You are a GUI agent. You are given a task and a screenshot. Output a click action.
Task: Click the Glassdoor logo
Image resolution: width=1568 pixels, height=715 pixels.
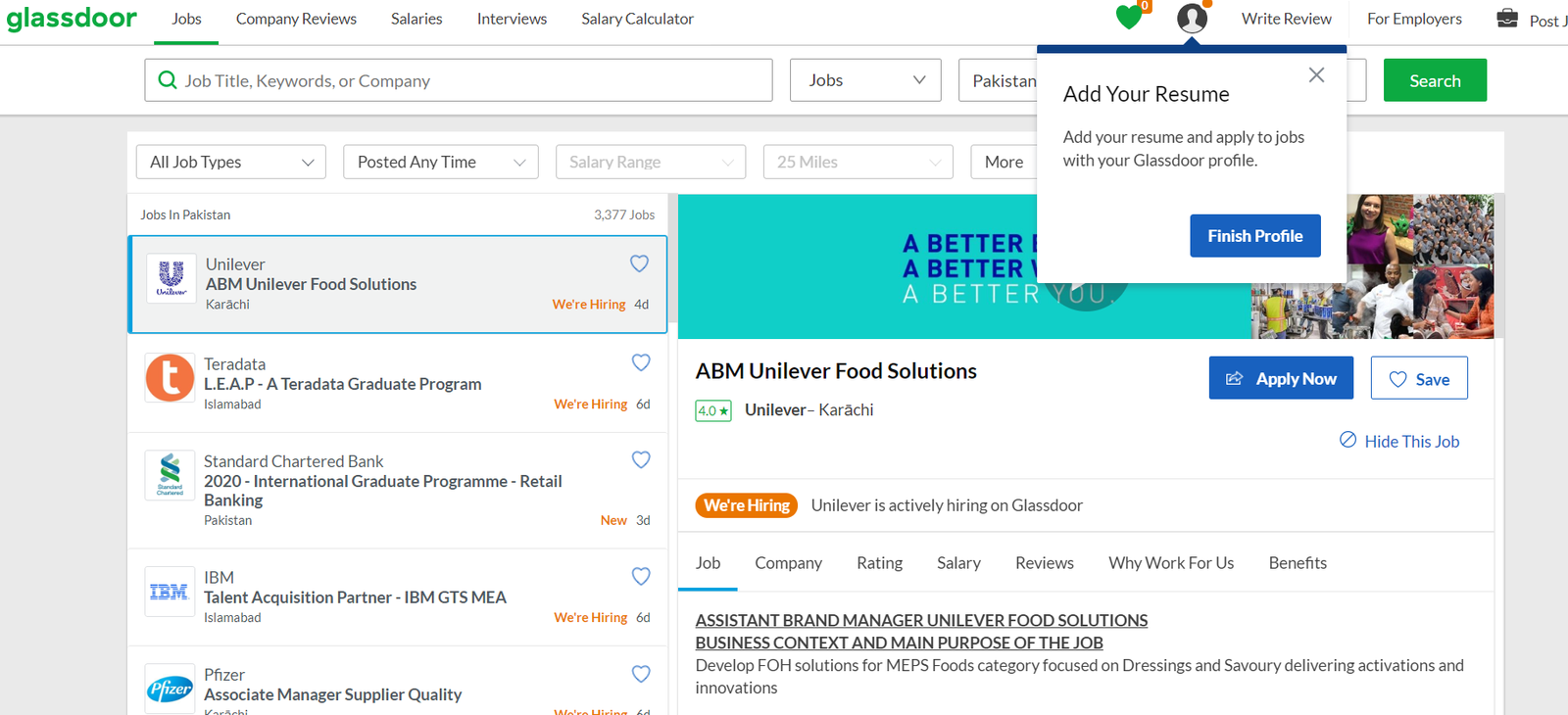(x=72, y=19)
